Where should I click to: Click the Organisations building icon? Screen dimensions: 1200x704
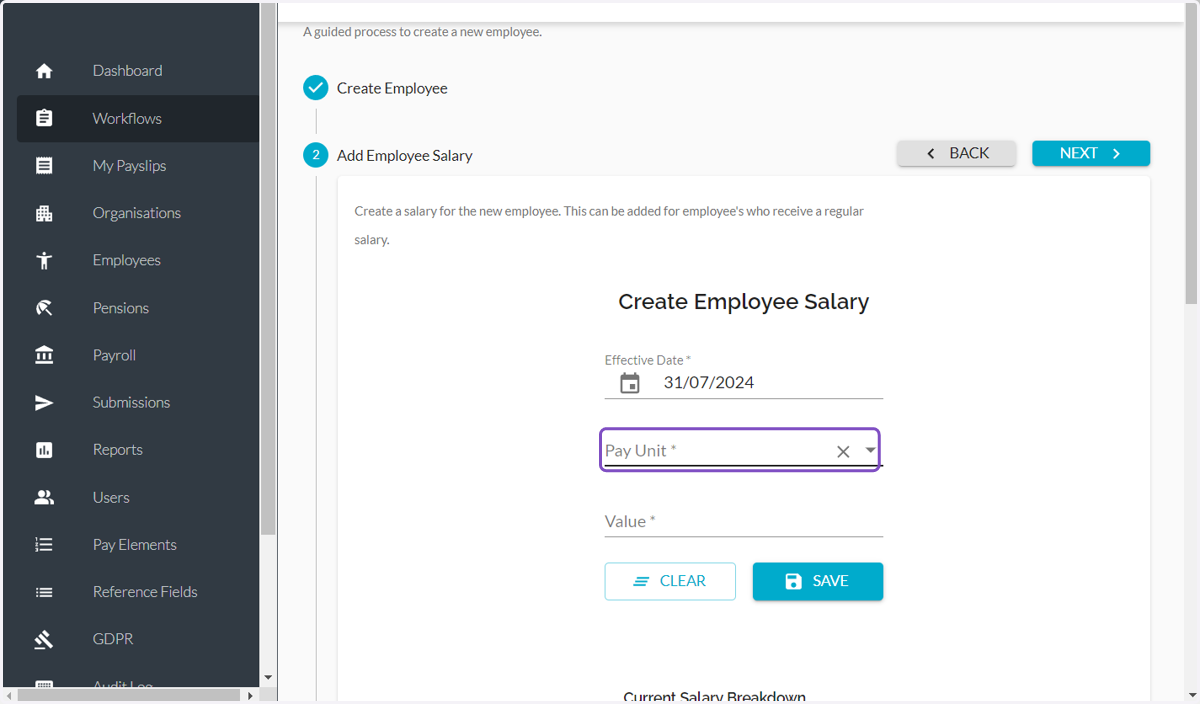pyautogui.click(x=44, y=213)
